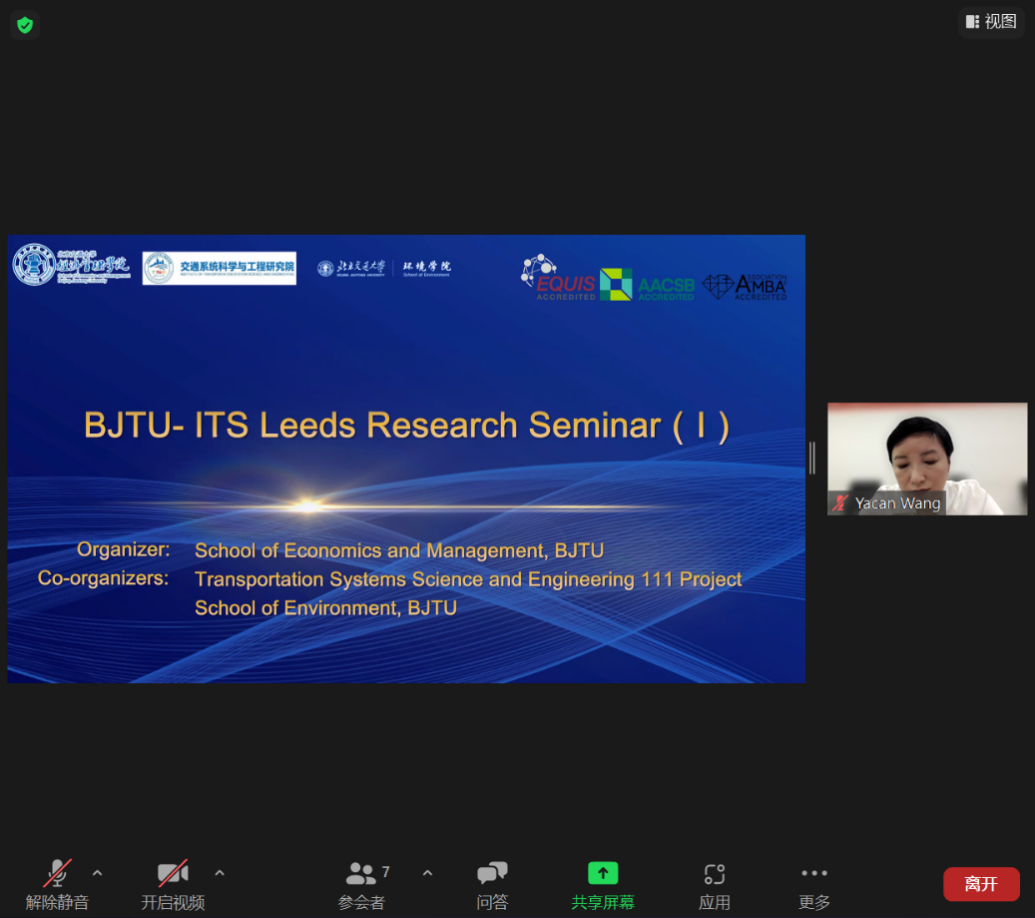Image resolution: width=1035 pixels, height=918 pixels.
Task: Click the 'Organizer:' label on slide
Action: point(123,549)
